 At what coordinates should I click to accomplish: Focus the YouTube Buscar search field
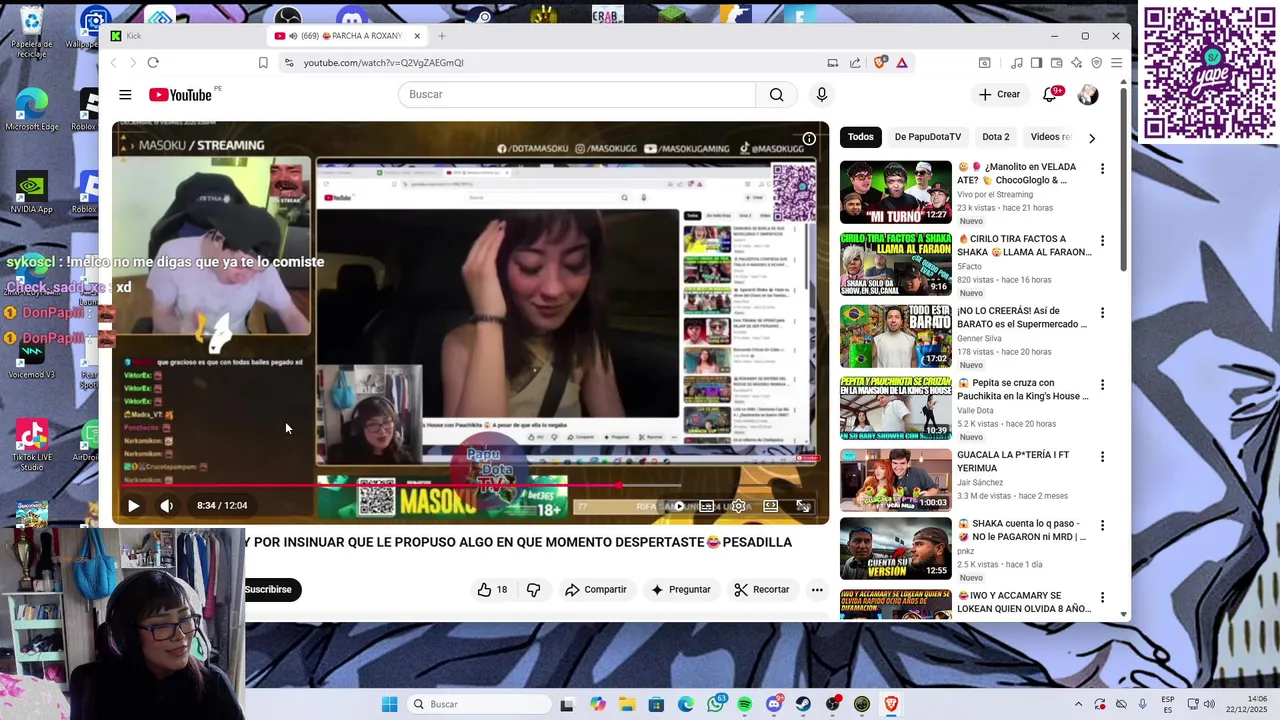[577, 95]
